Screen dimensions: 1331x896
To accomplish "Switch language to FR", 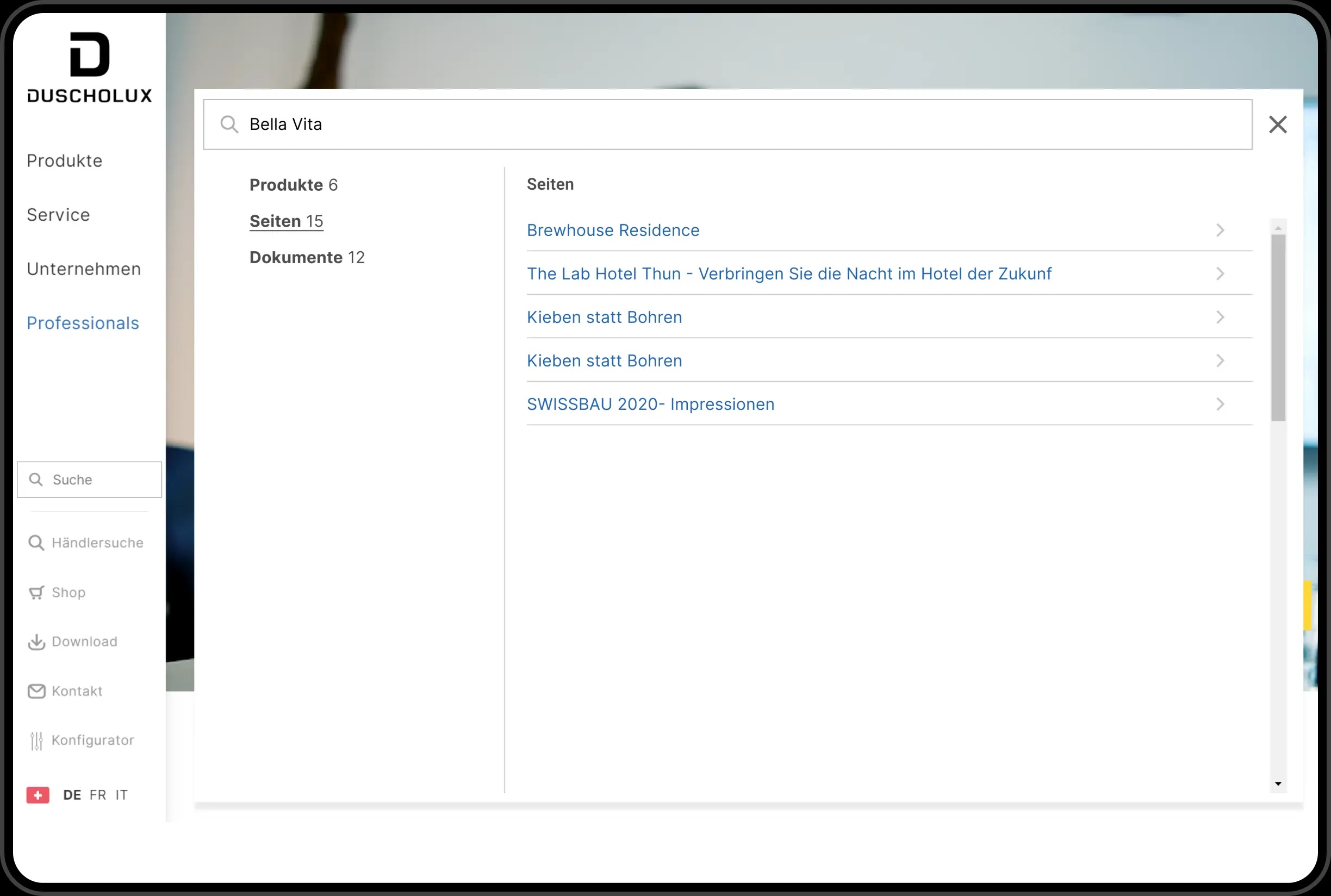I will coord(98,795).
